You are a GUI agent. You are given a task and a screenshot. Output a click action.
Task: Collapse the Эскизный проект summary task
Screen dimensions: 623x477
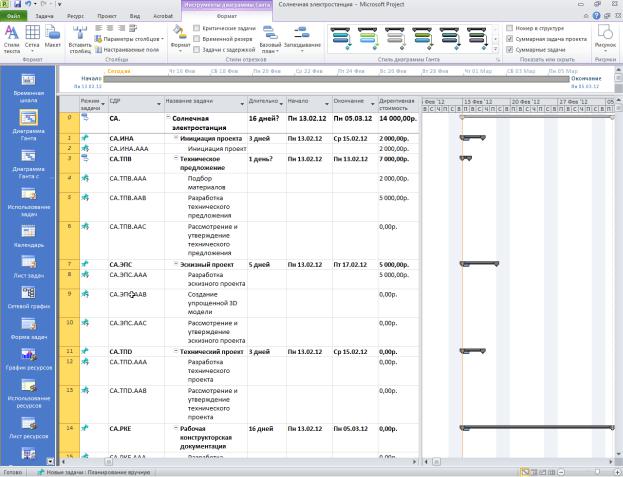[176, 264]
